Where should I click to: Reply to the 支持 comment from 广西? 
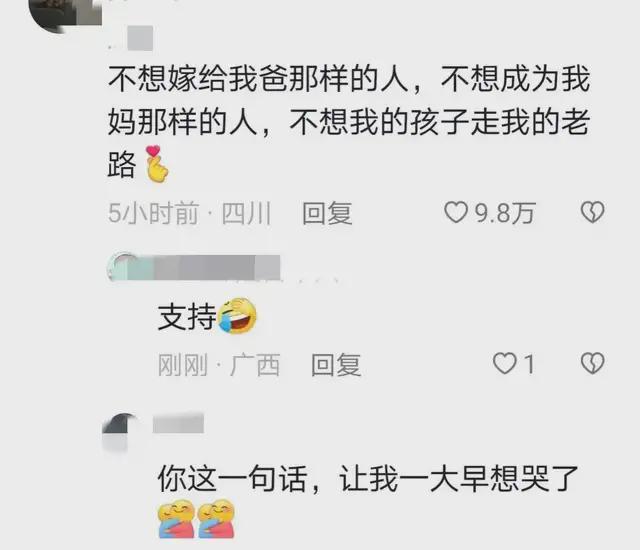336,364
